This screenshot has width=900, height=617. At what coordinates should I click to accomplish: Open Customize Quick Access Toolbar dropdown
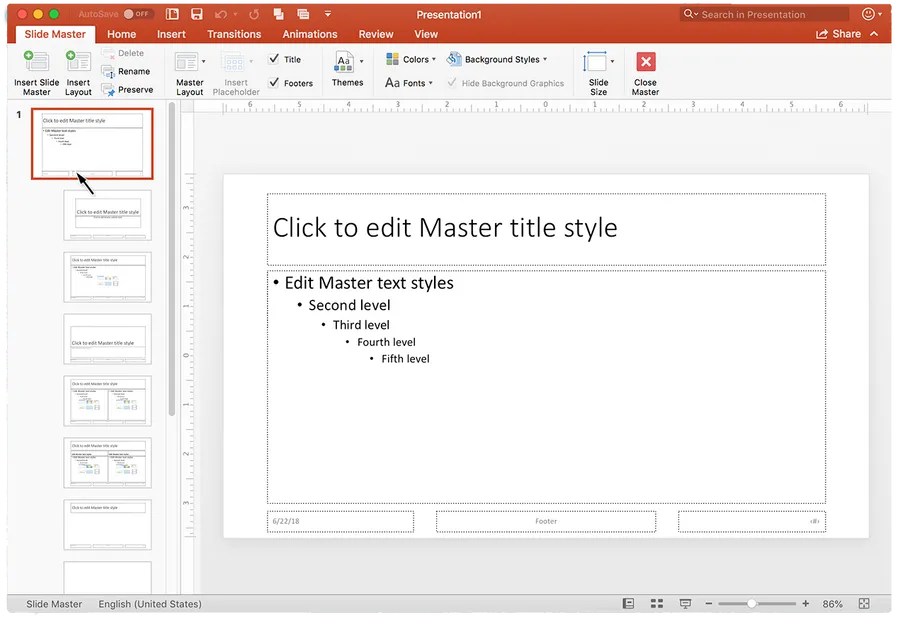[328, 14]
